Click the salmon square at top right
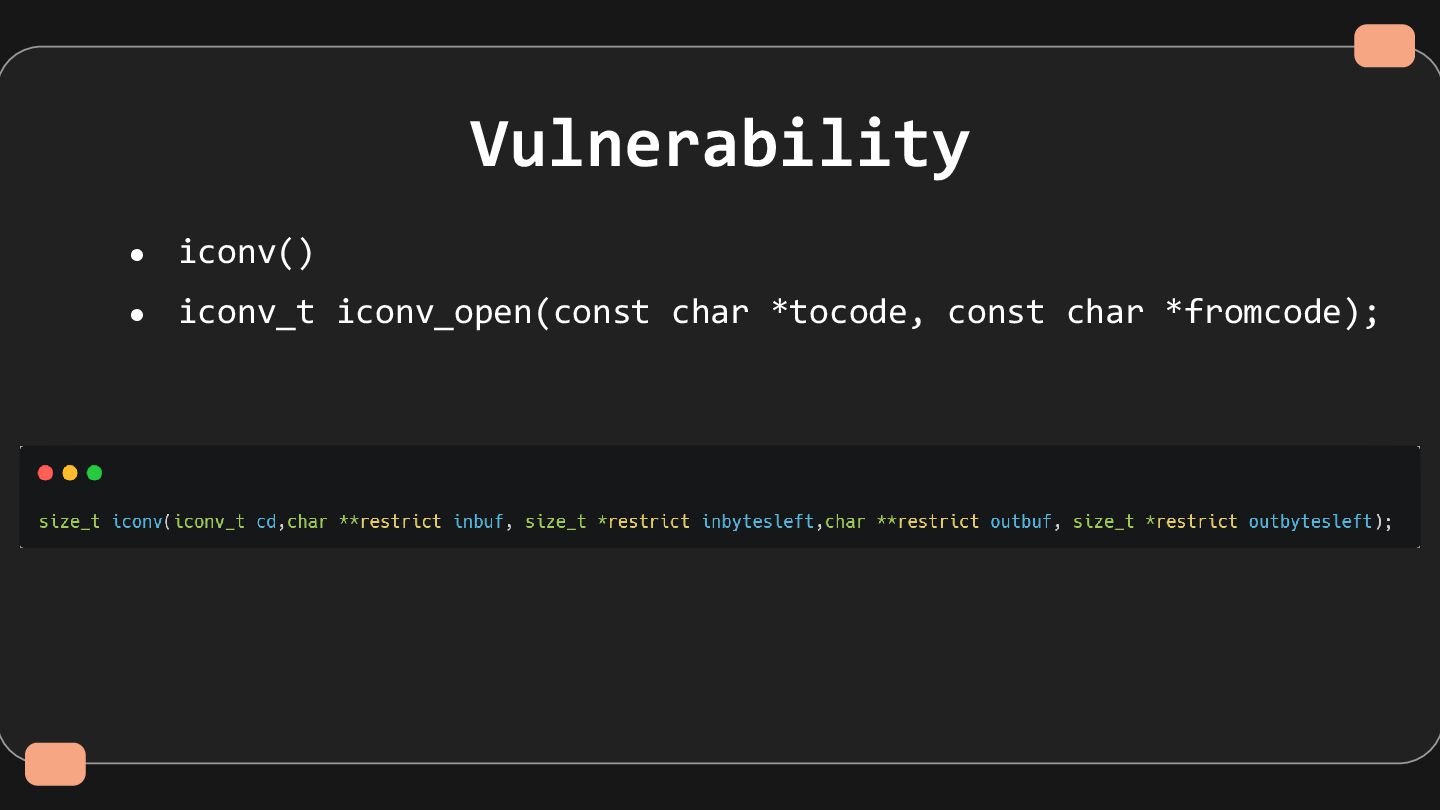 click(1384, 46)
